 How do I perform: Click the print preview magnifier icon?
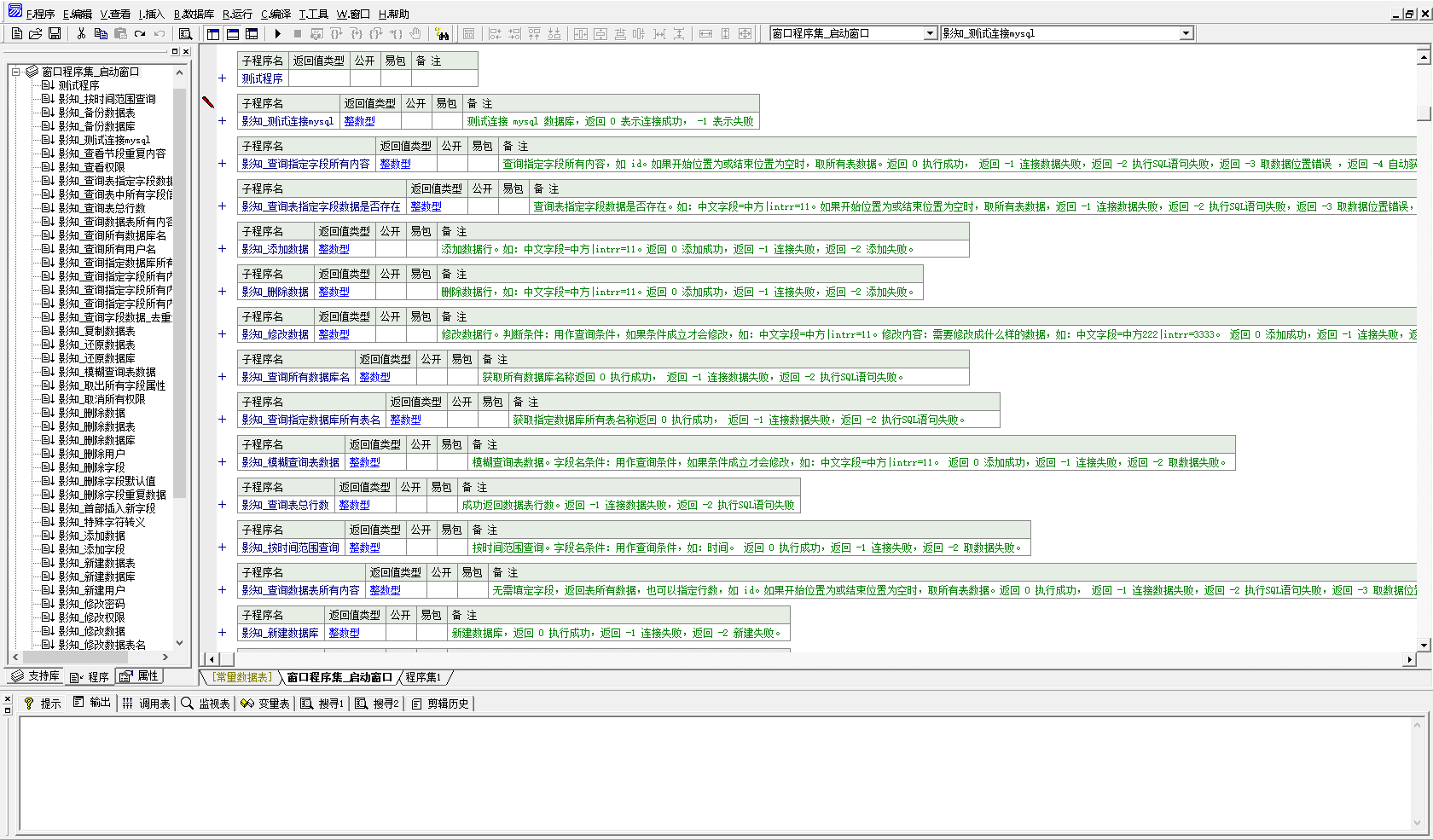[185, 34]
